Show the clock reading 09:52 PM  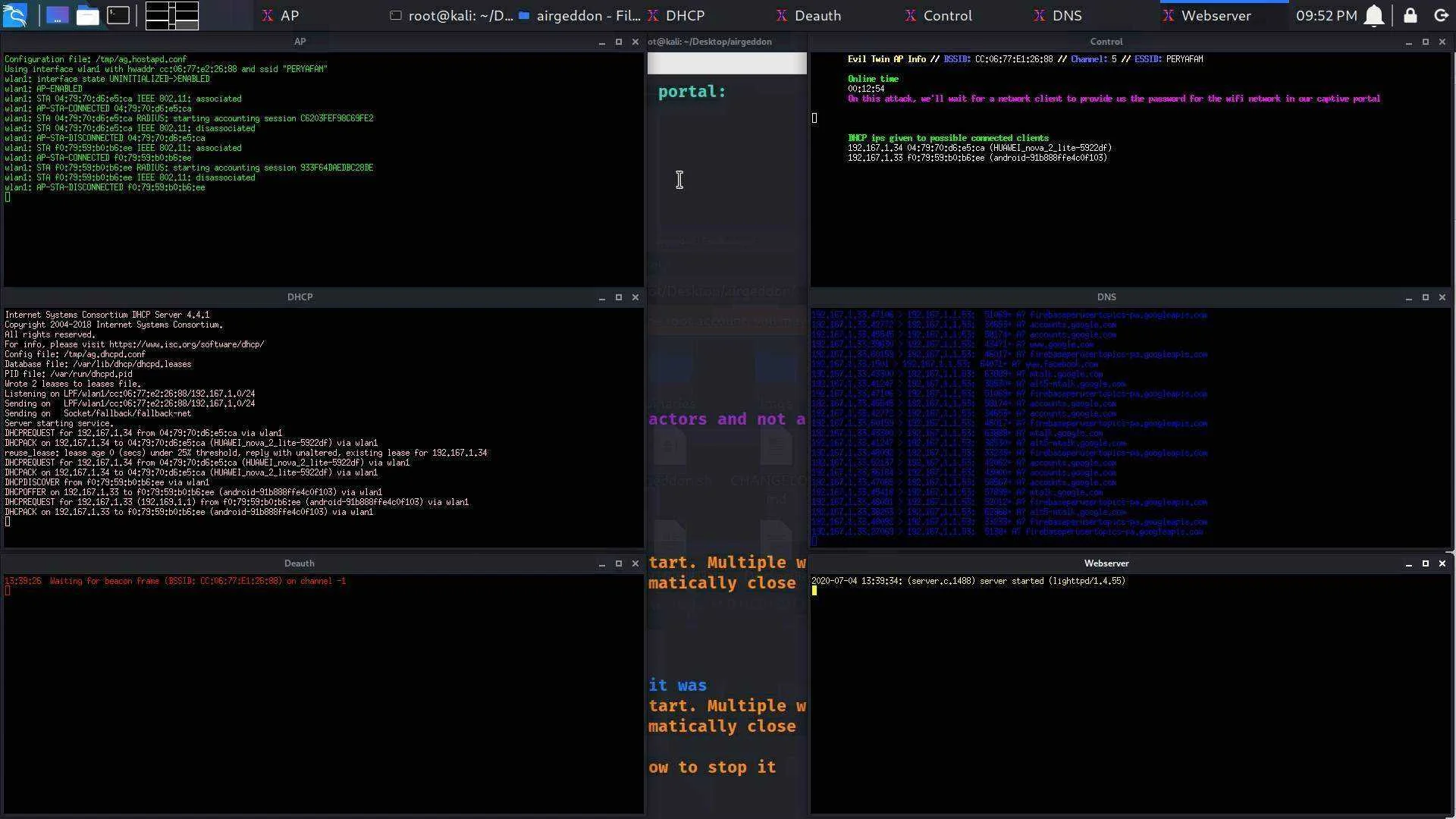coord(1326,15)
